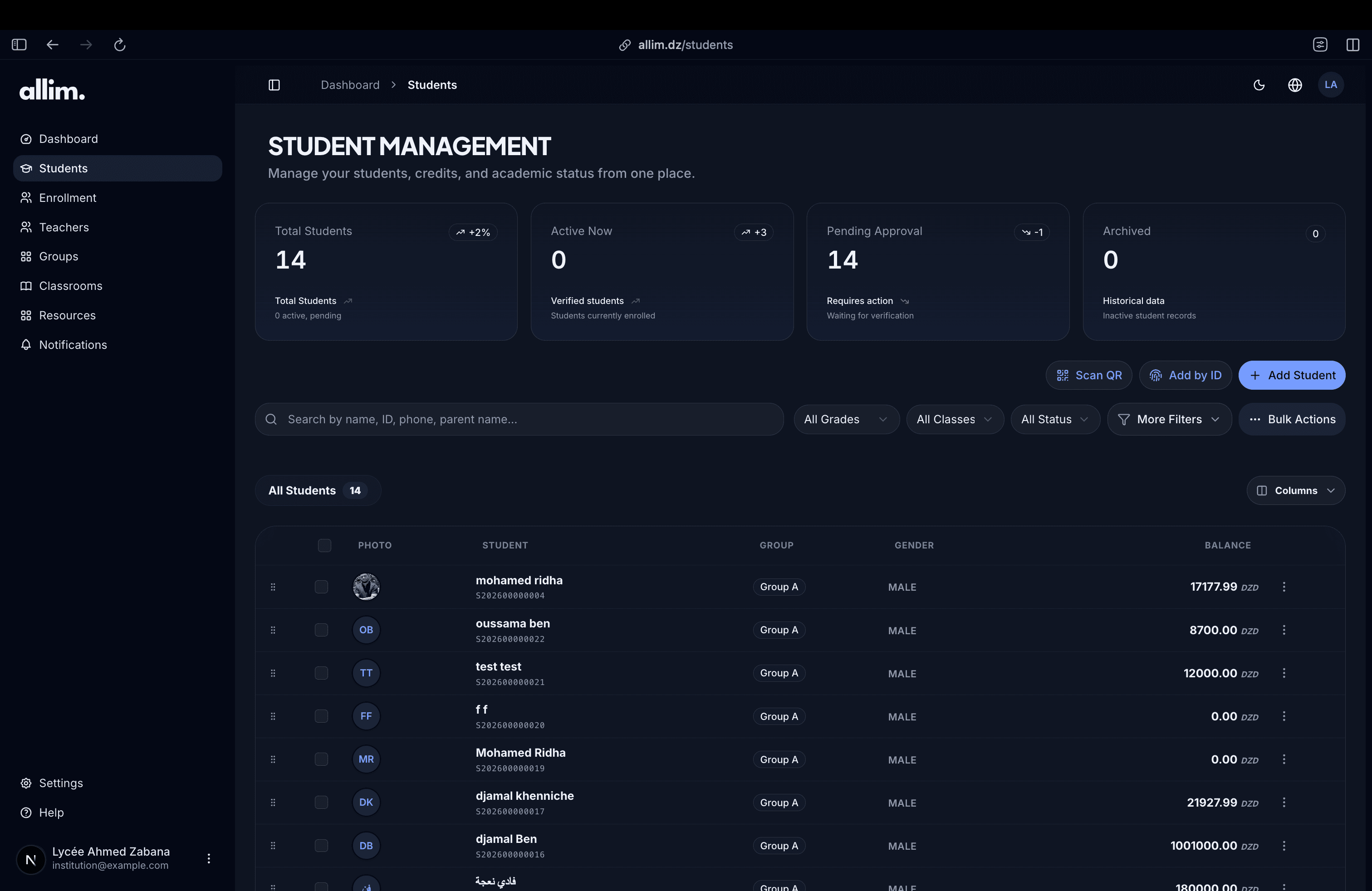1372x891 pixels.
Task: Open Settings in sidebar
Action: point(117,783)
